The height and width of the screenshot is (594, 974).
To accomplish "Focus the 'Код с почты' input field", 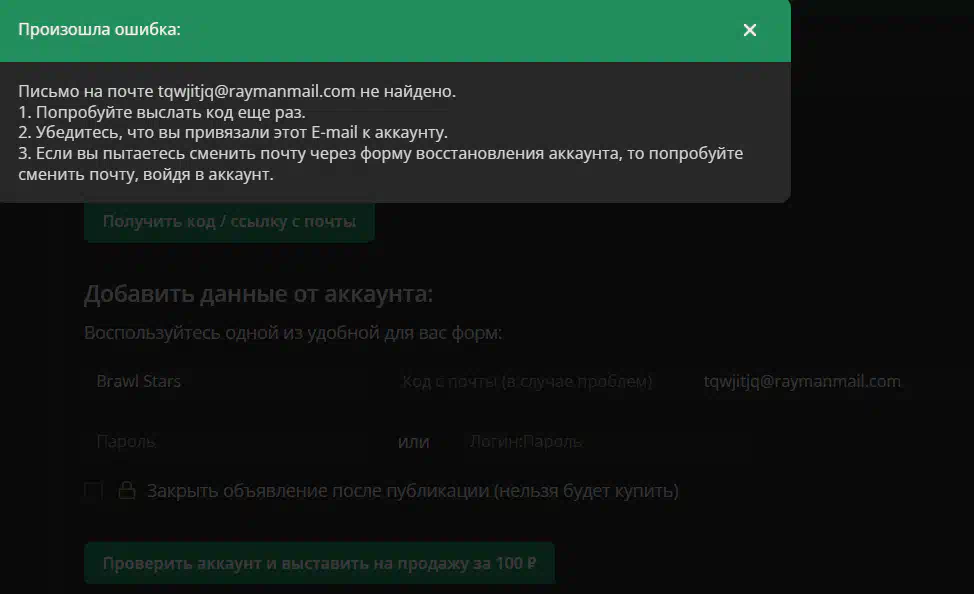I will tap(527, 382).
